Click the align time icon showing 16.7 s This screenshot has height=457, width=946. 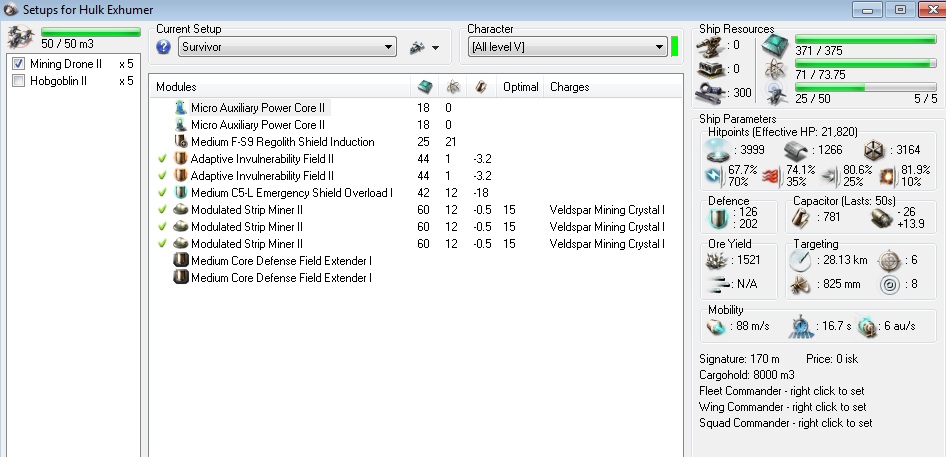pyautogui.click(x=800, y=327)
